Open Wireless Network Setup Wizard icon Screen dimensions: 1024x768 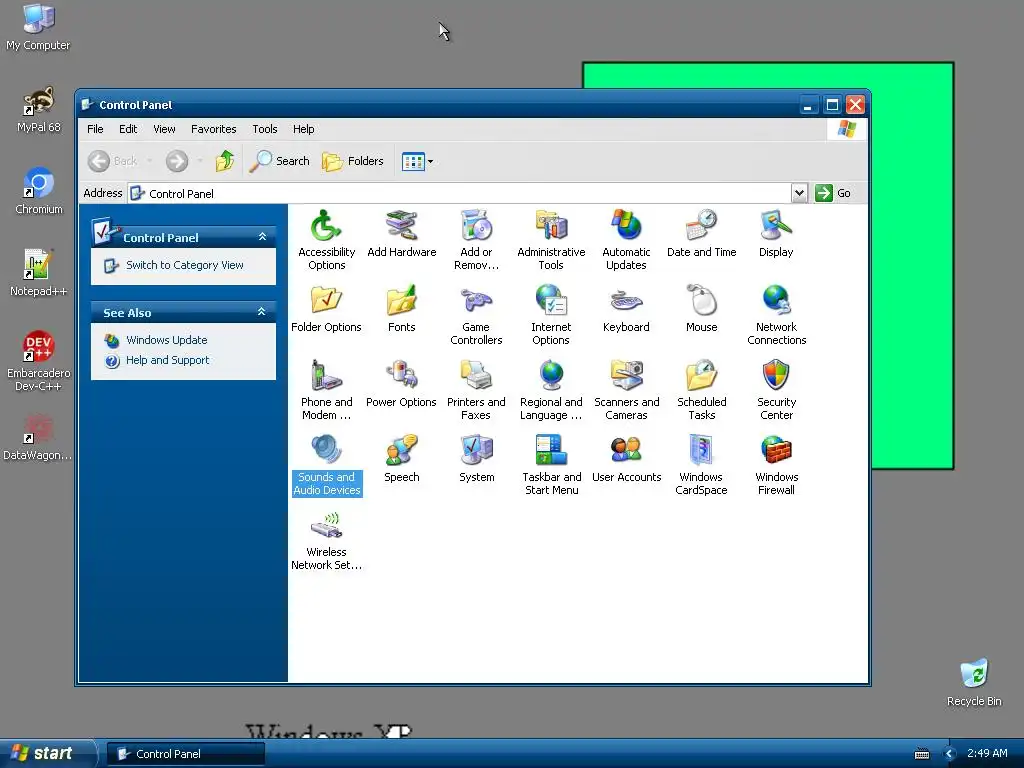(x=327, y=540)
